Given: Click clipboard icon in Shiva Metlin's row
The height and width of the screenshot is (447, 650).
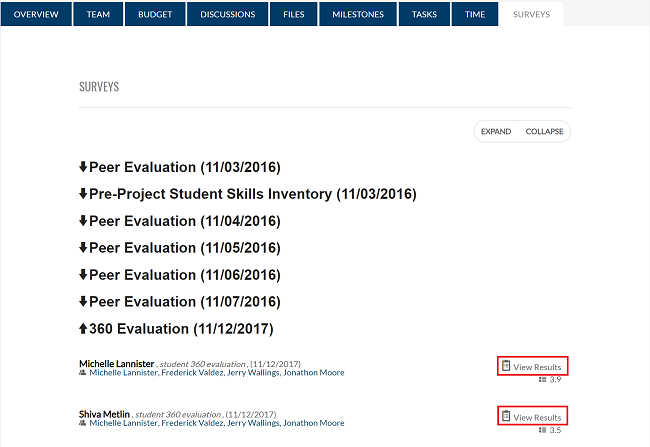Looking at the screenshot, I should (506, 416).
